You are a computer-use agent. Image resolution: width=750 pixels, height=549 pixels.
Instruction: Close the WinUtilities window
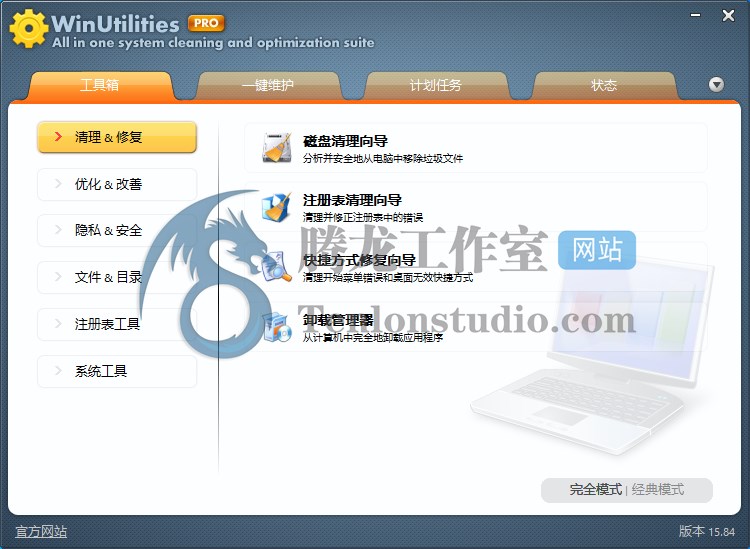click(728, 15)
